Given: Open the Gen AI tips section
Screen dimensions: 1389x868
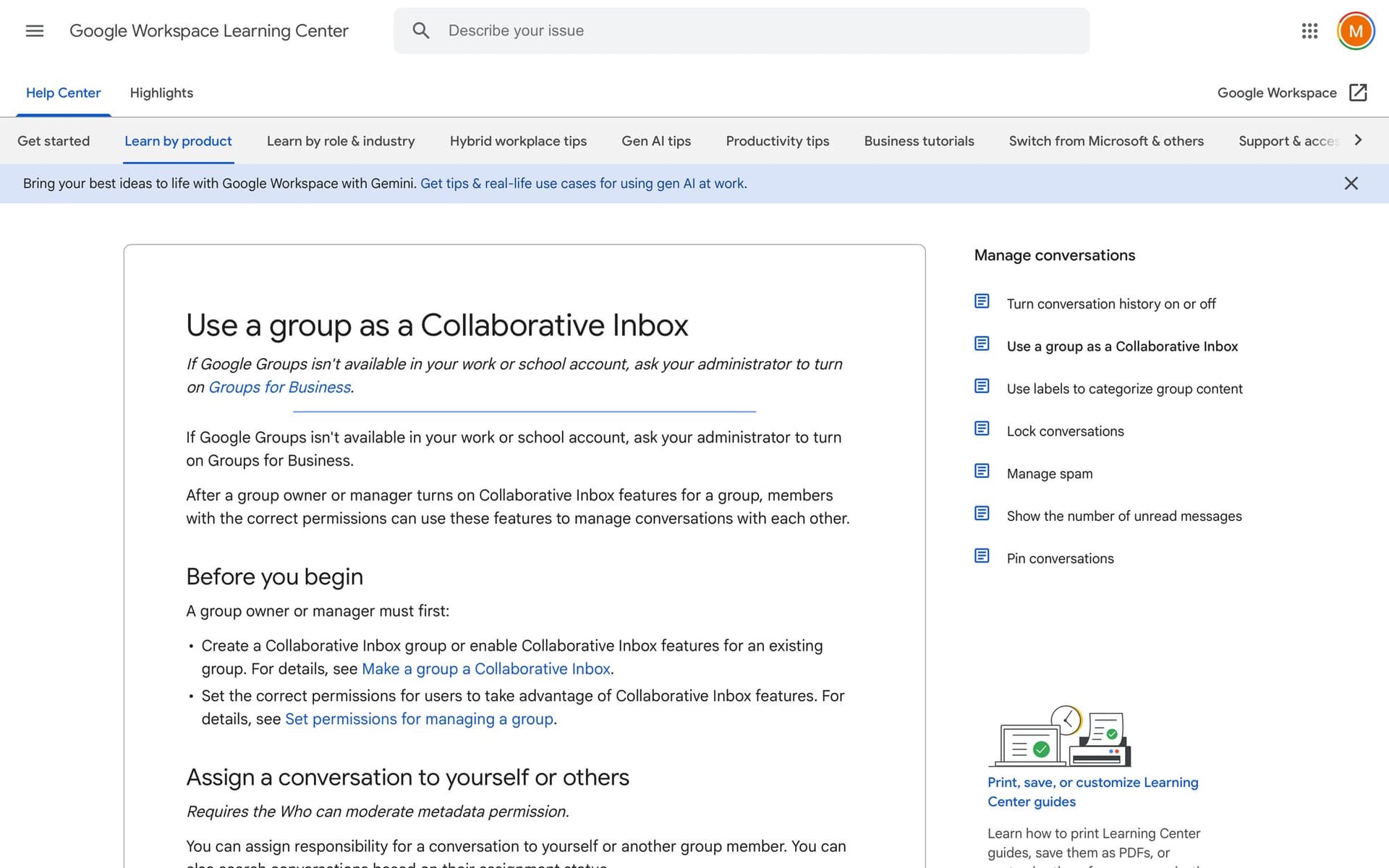Looking at the screenshot, I should click(655, 141).
